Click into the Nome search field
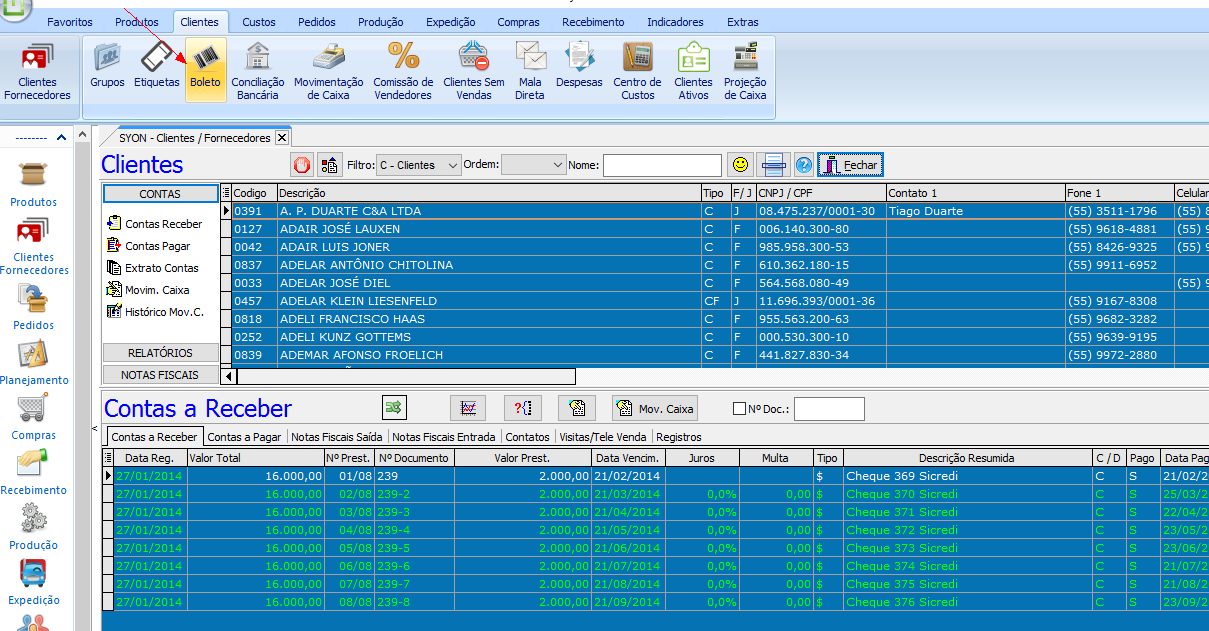Viewport: 1209px width, 631px height. click(661, 165)
